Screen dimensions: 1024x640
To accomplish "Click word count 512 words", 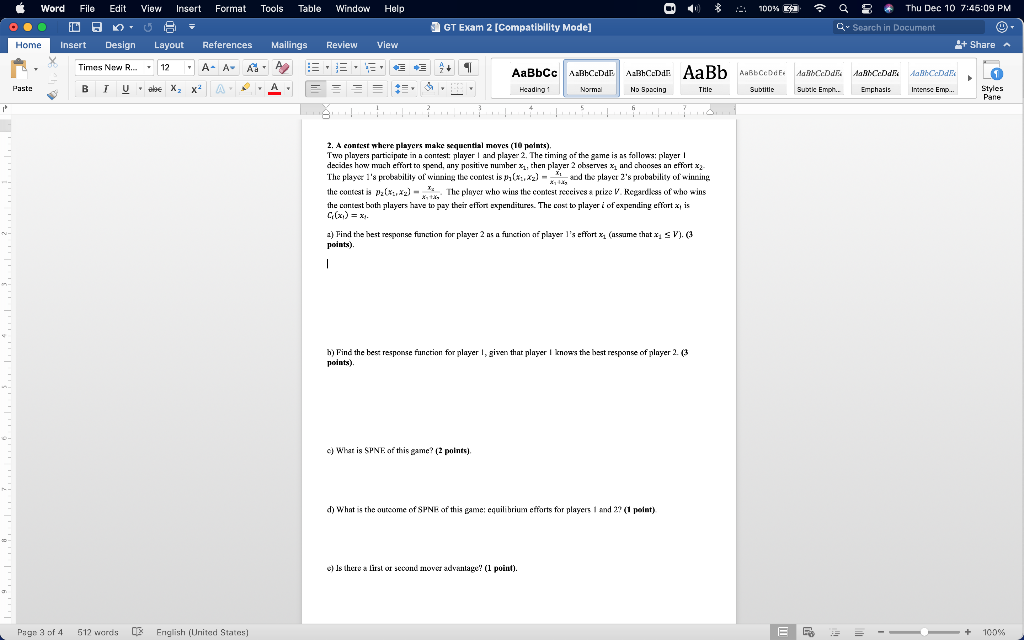I will coord(98,632).
